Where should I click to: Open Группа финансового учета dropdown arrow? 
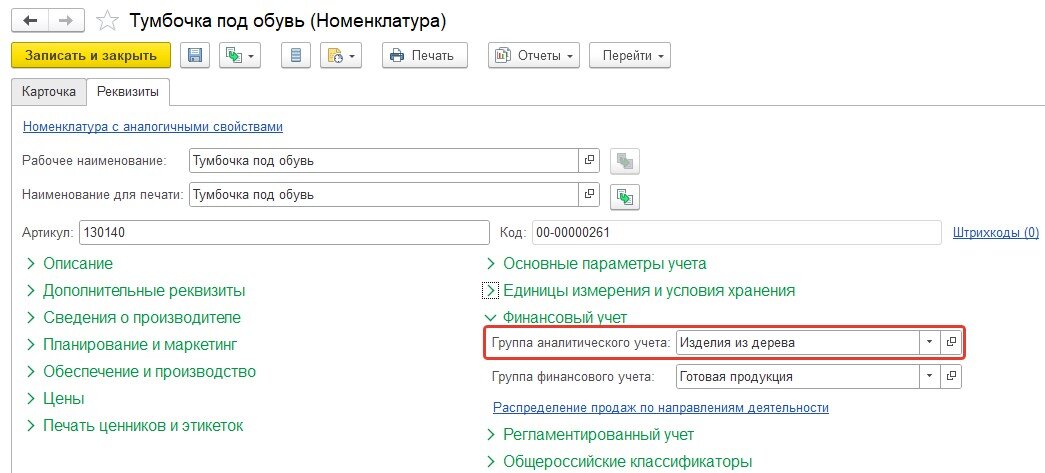click(930, 376)
